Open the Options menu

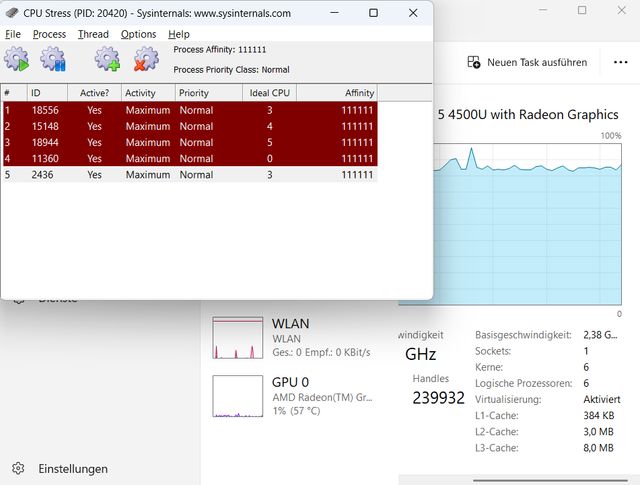coord(138,34)
